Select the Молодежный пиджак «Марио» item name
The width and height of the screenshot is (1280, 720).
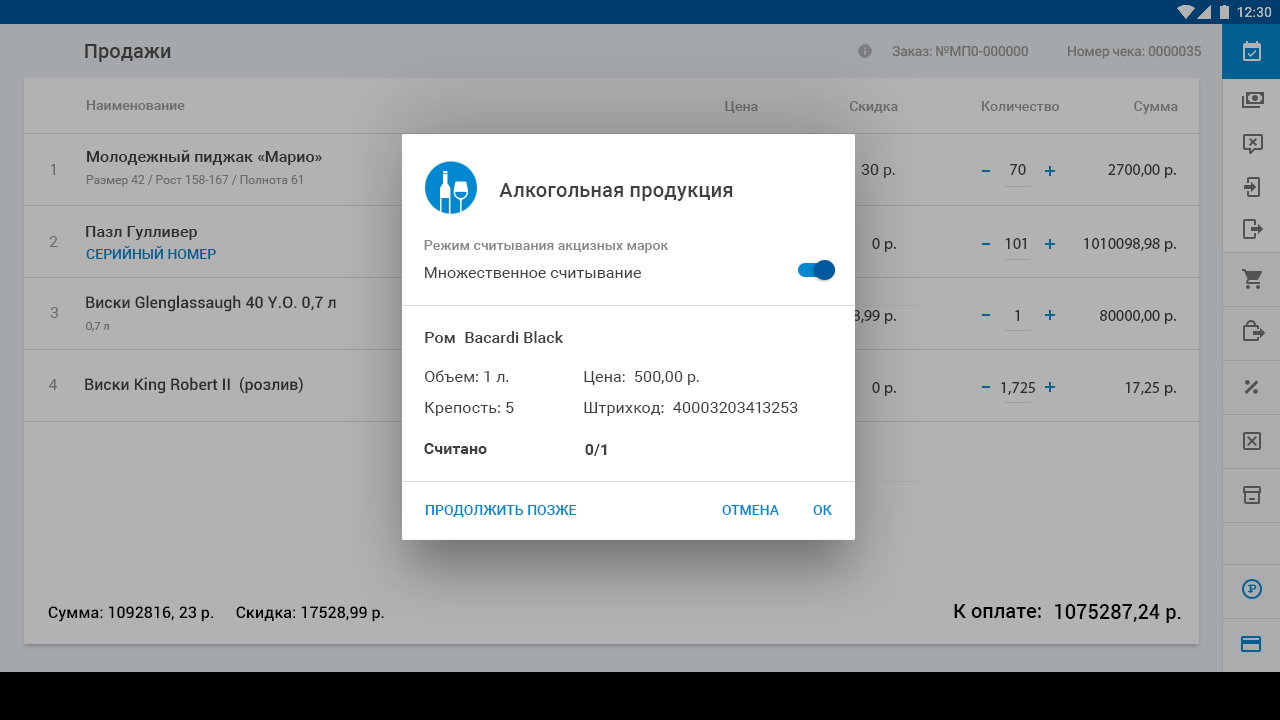[x=204, y=157]
